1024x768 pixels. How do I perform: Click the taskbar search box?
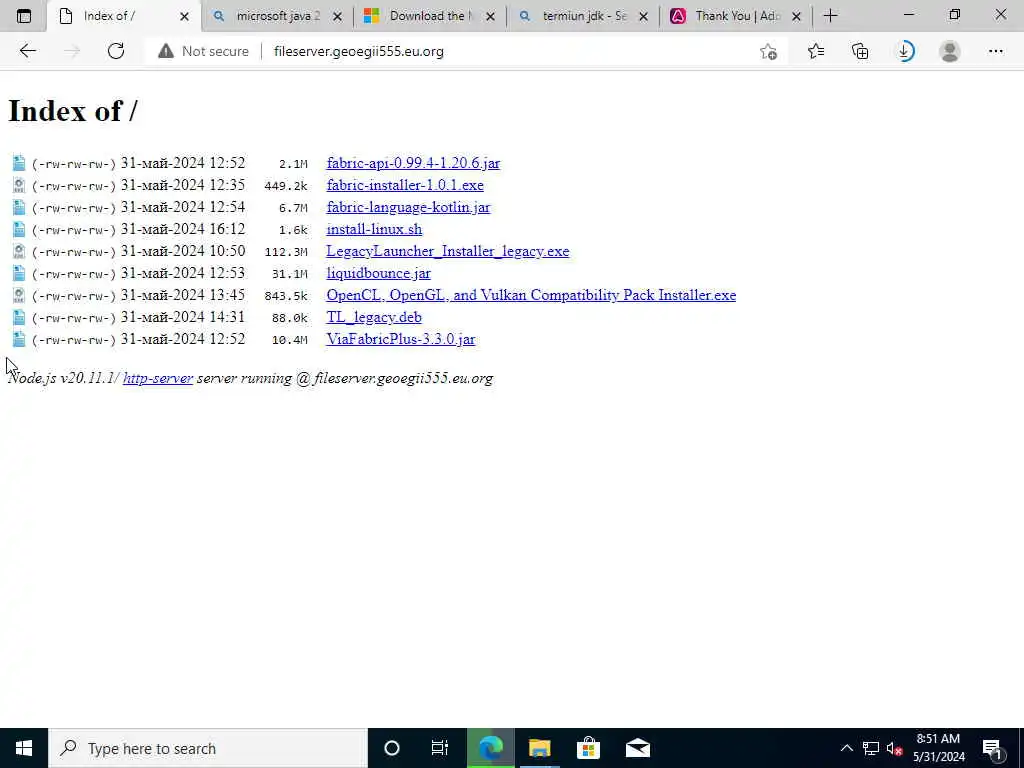point(208,748)
